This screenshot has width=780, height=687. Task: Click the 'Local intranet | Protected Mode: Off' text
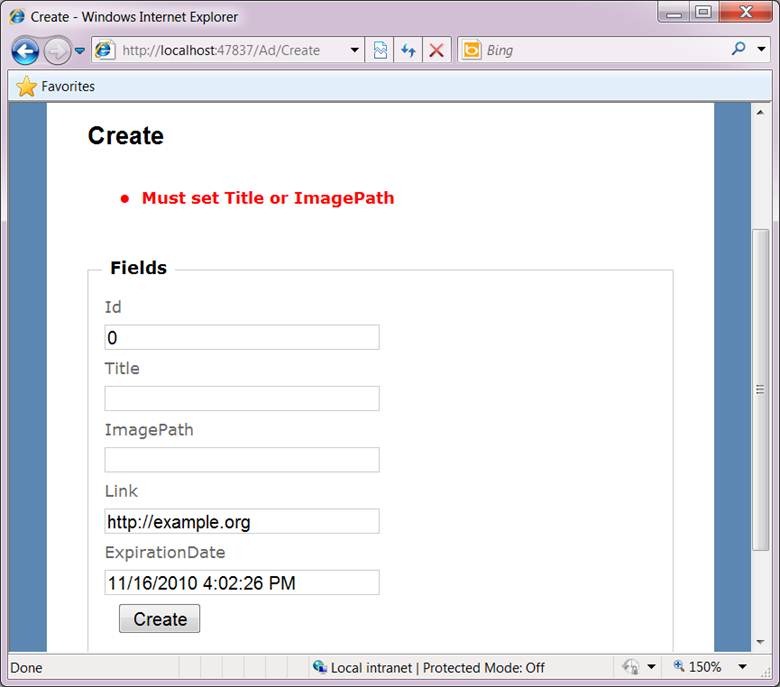tap(438, 668)
